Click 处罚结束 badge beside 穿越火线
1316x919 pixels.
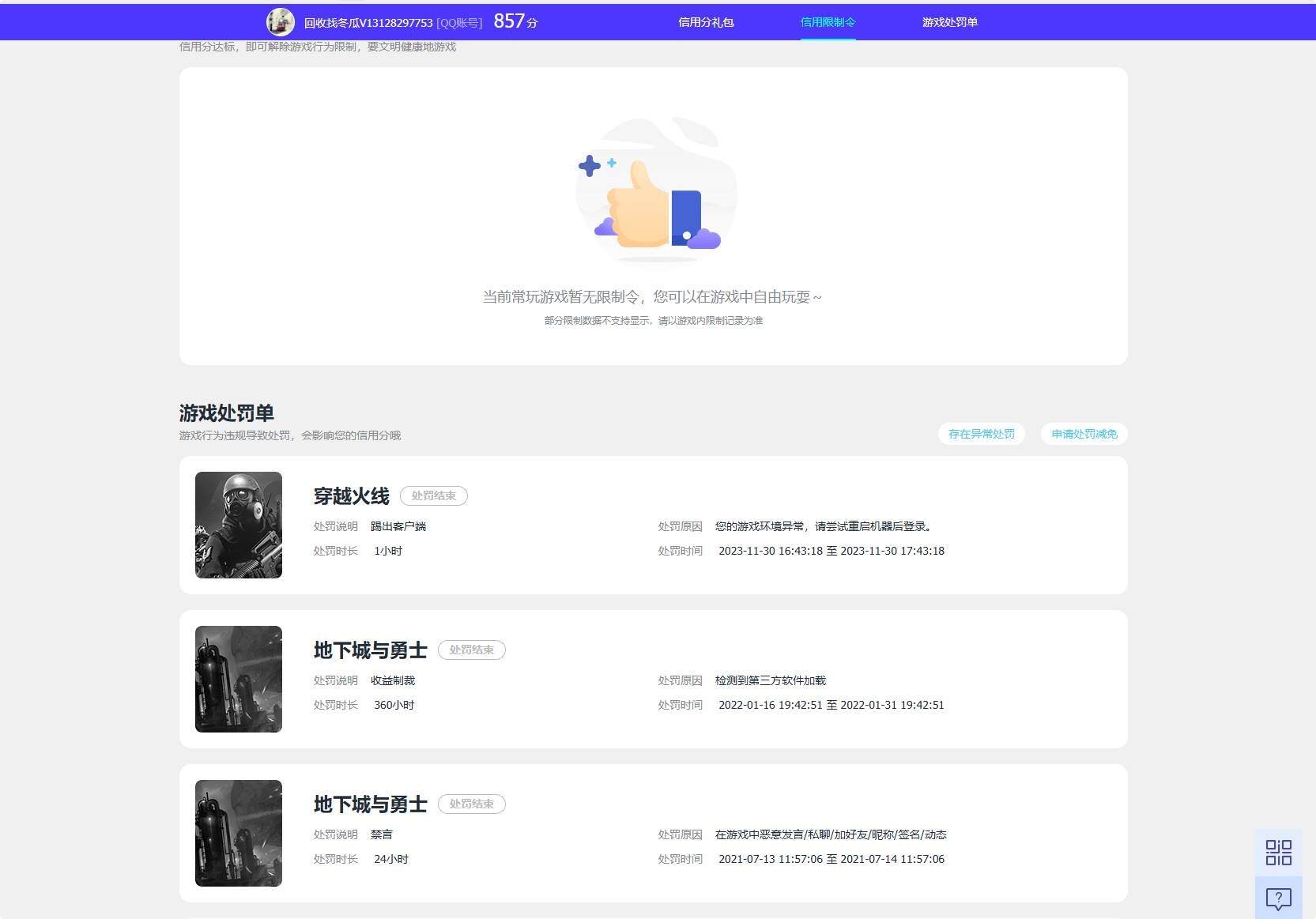(434, 495)
